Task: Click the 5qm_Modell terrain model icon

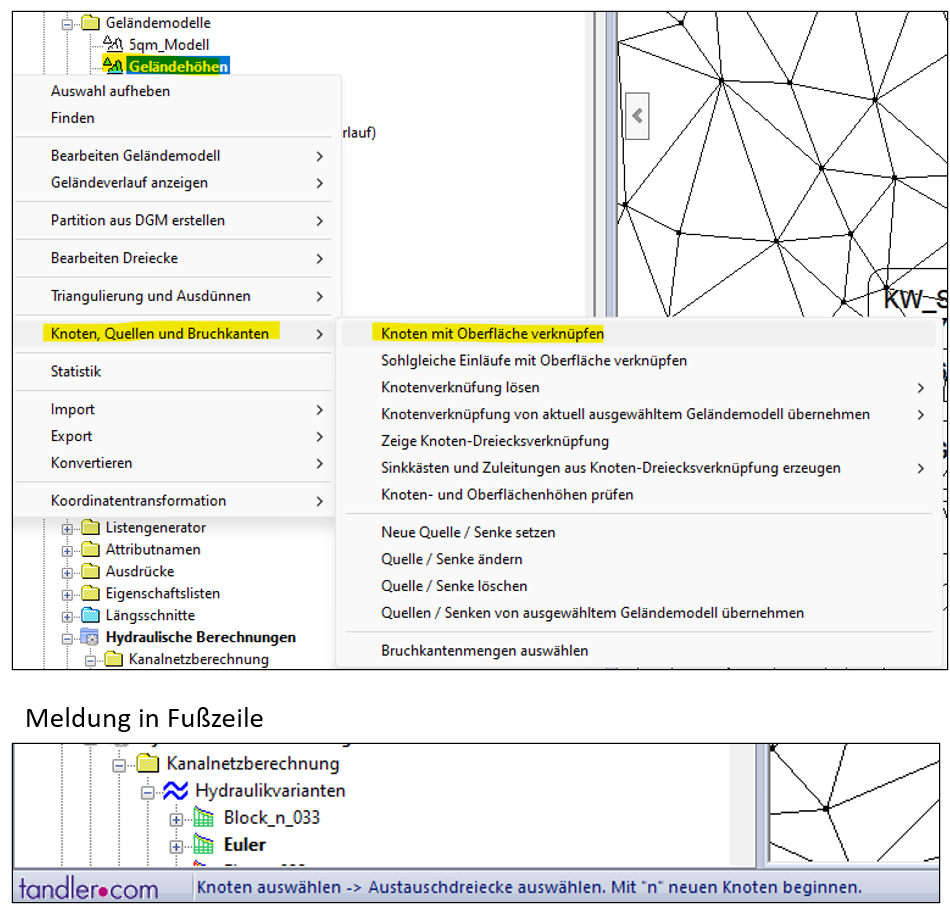Action: click(x=113, y=45)
